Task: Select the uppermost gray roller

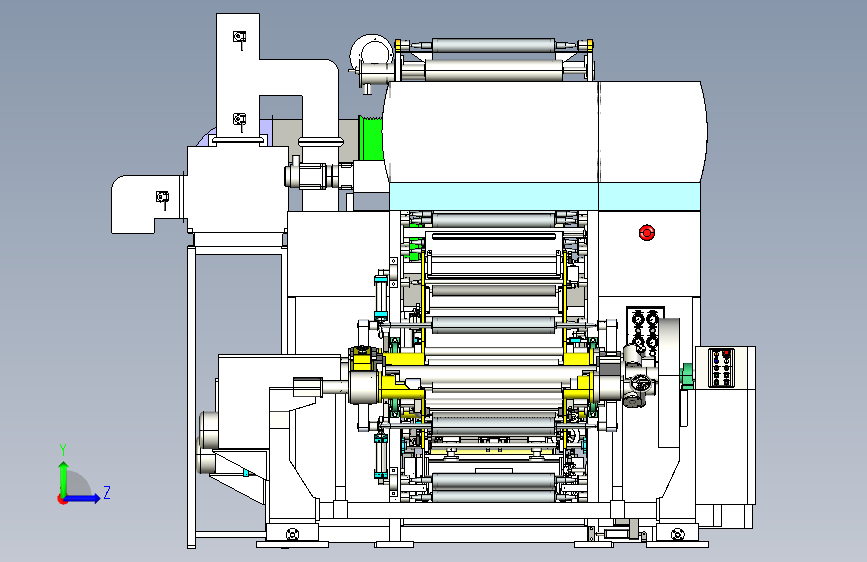Action: click(x=493, y=45)
